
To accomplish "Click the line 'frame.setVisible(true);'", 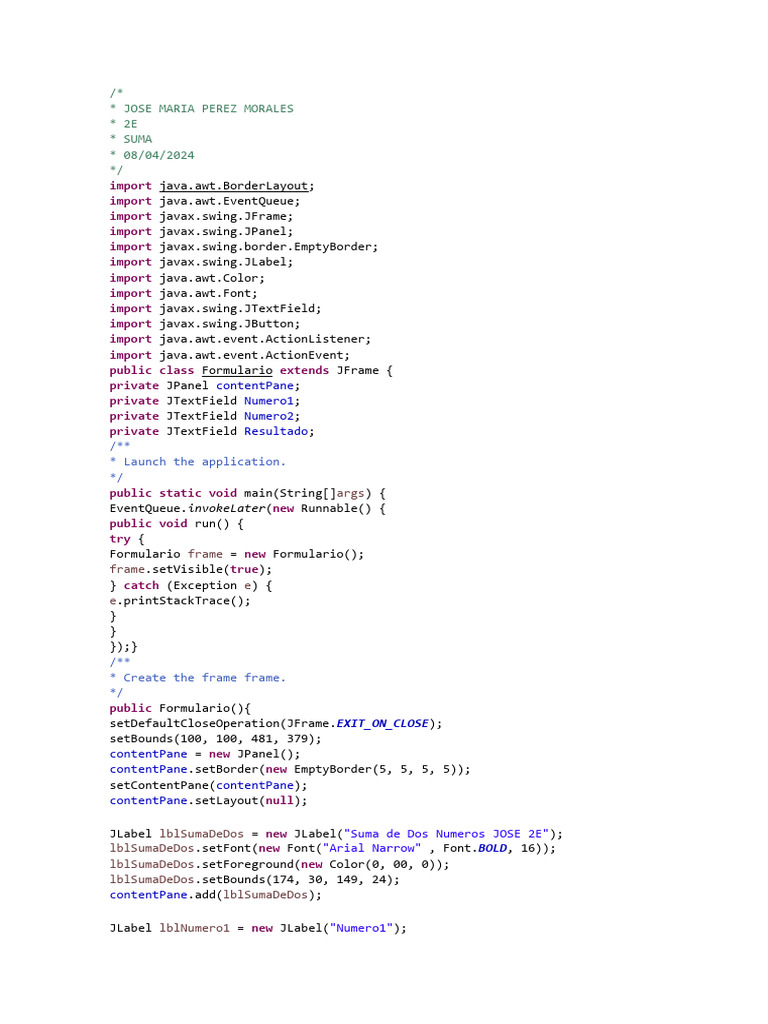I will [x=191, y=569].
